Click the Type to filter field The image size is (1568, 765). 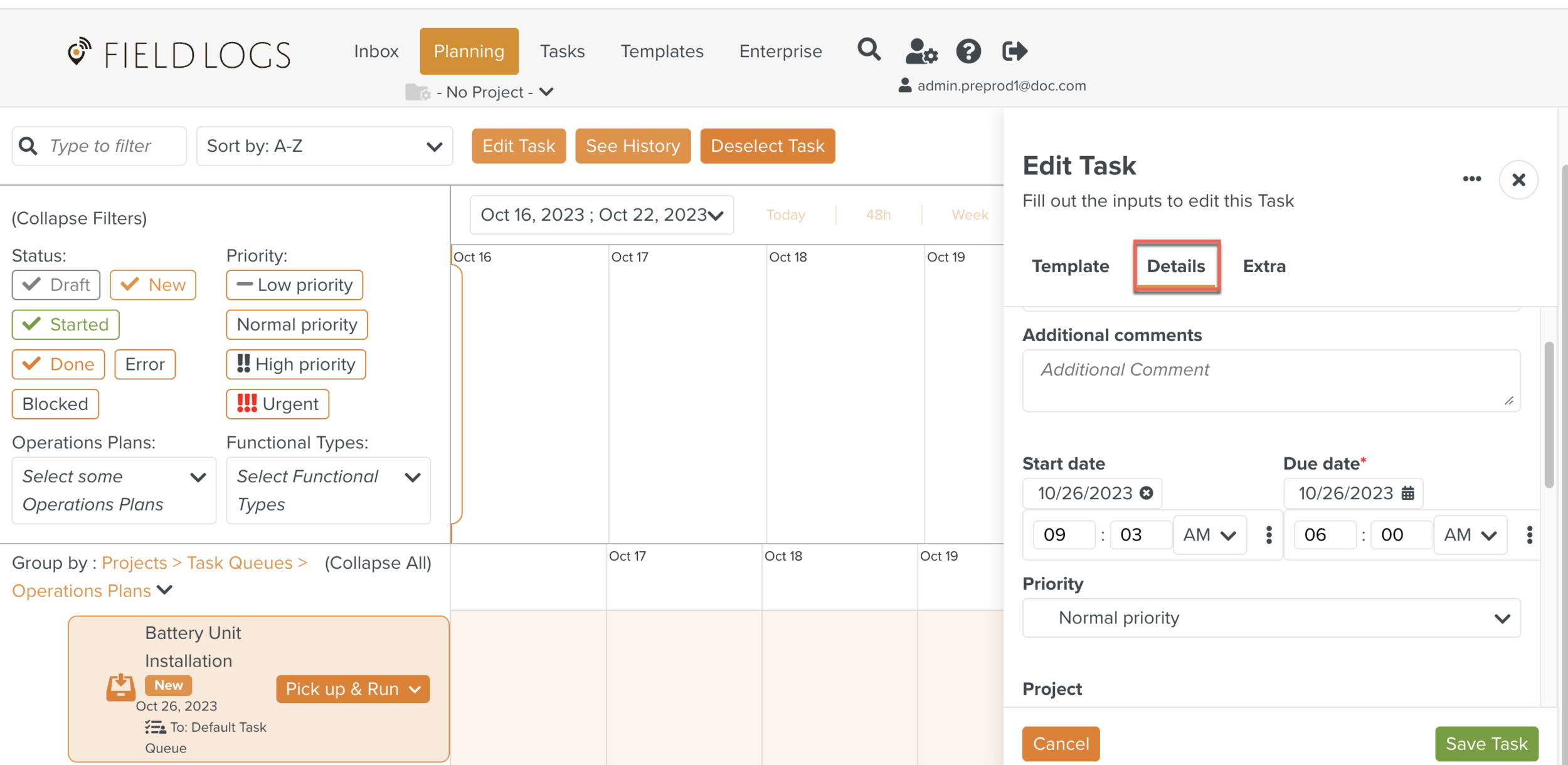point(99,146)
